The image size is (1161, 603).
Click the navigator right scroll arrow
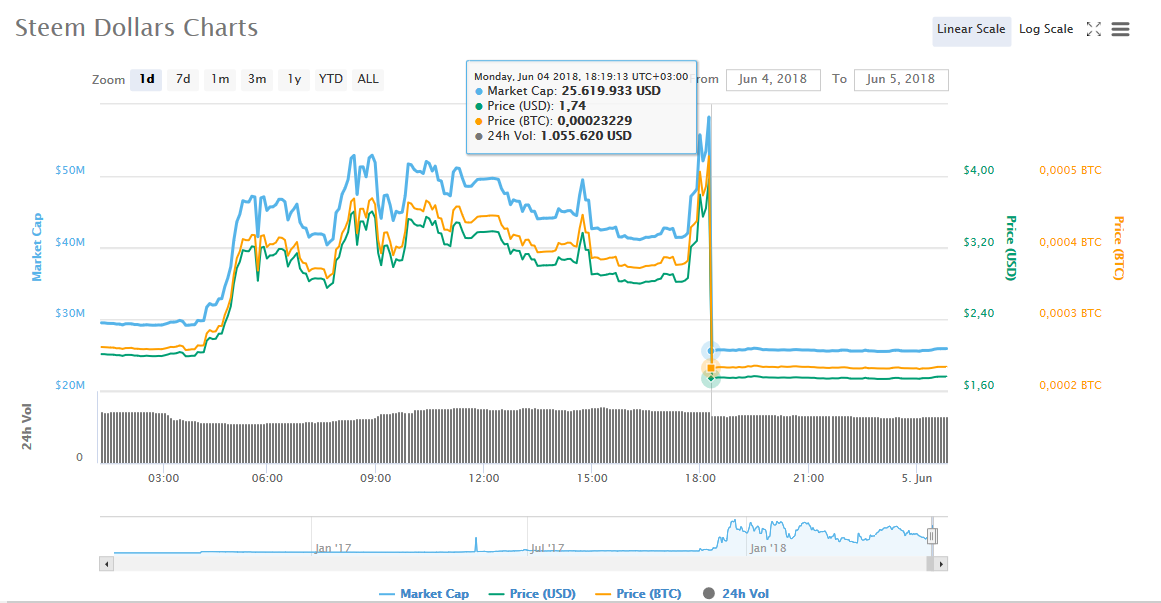click(941, 564)
